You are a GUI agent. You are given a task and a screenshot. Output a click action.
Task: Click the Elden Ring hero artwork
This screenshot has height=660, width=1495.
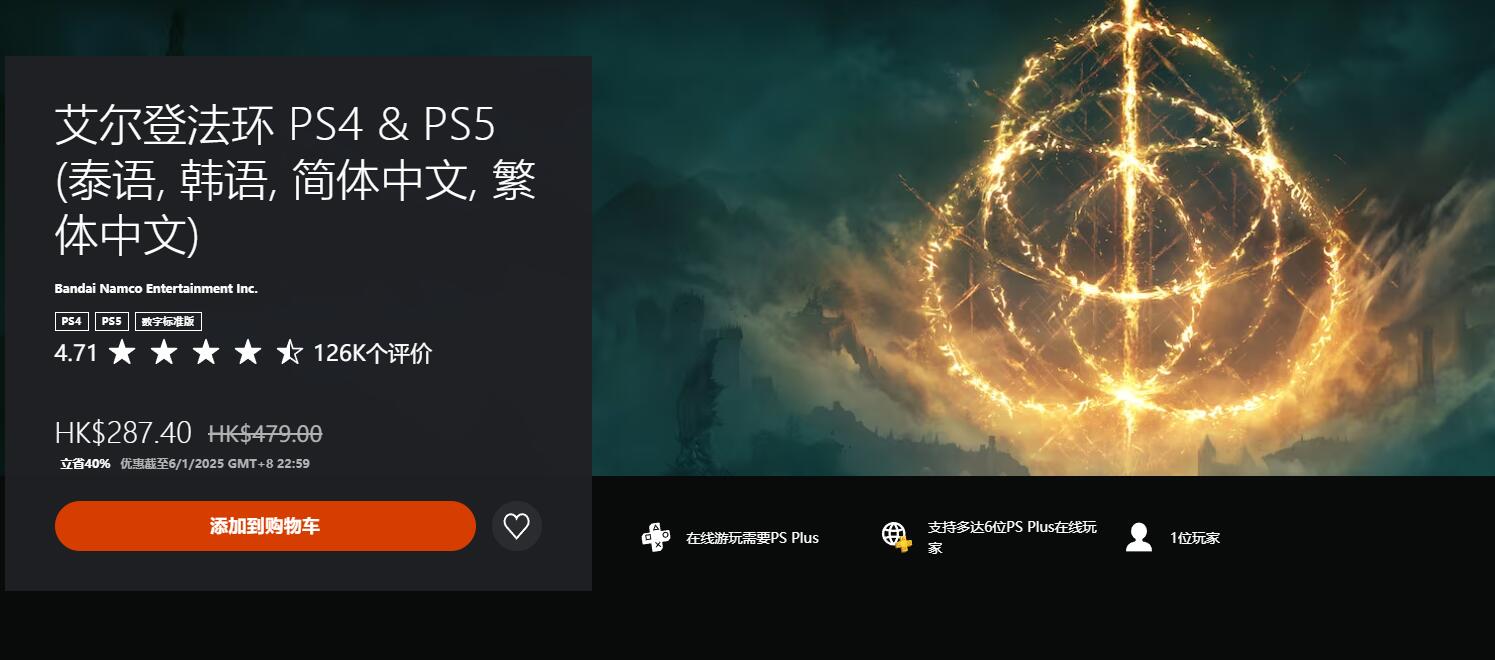pos(1043,238)
